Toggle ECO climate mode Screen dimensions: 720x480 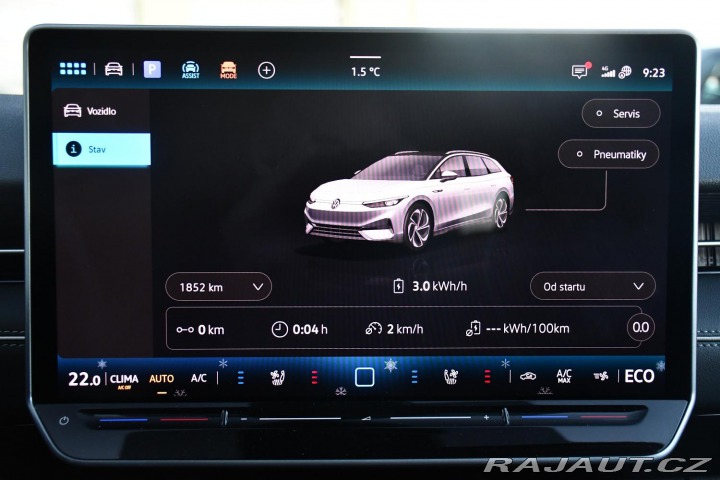click(639, 376)
